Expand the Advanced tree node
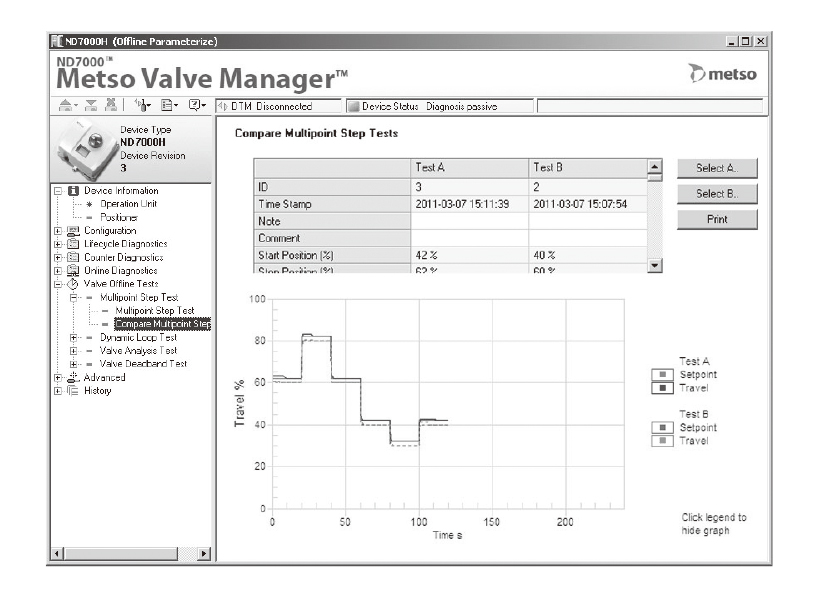The image size is (820, 600). (x=58, y=377)
